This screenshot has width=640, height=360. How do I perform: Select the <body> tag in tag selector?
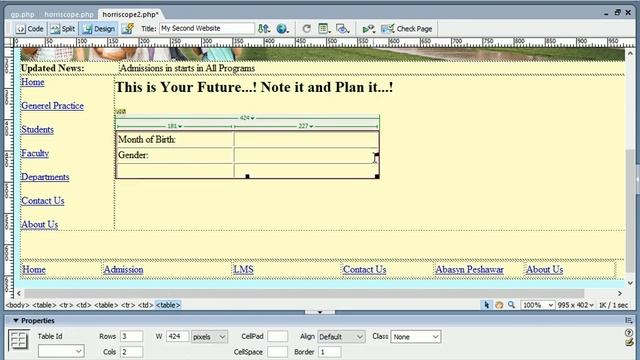[x=18, y=305]
